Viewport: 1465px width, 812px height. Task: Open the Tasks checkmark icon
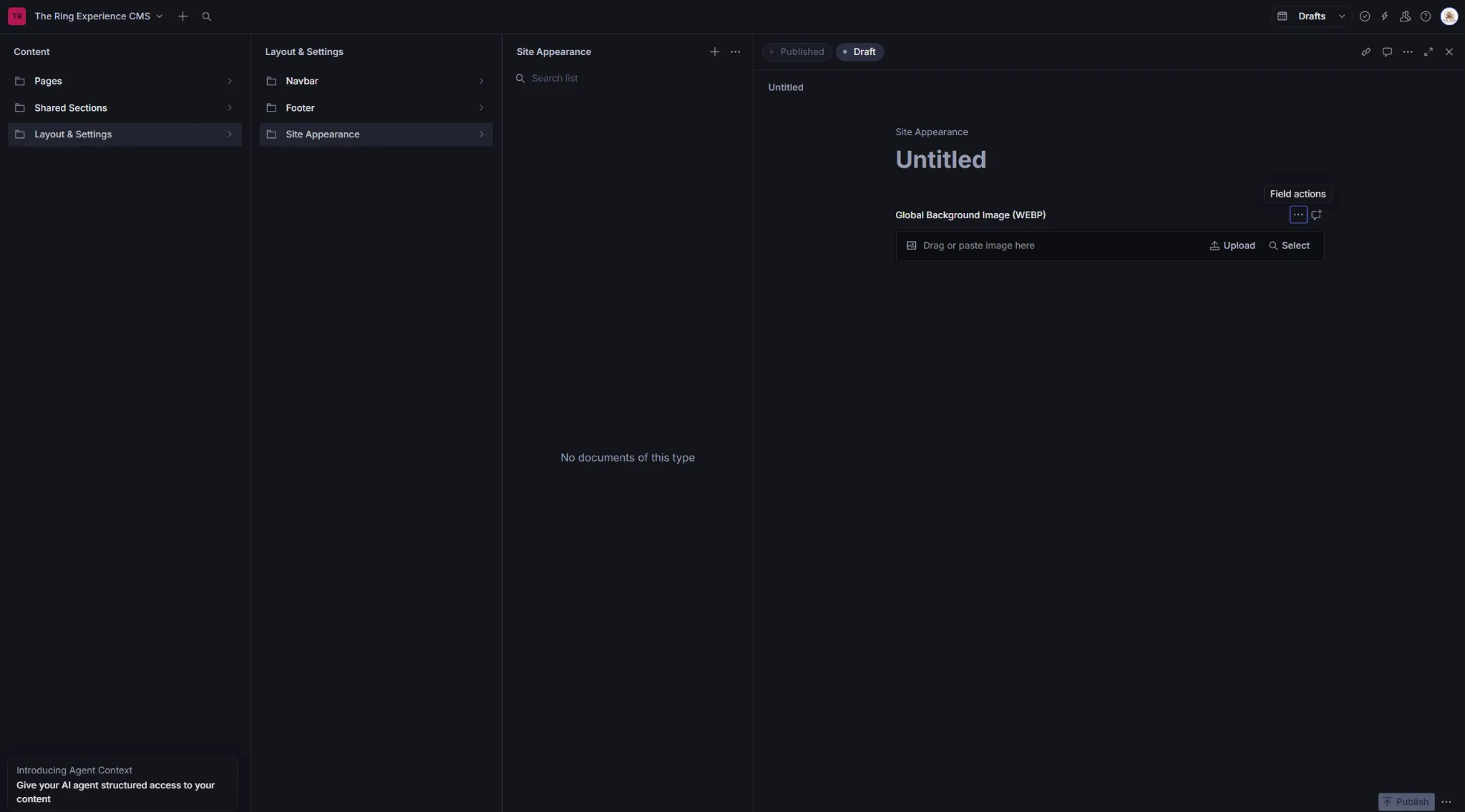(x=1364, y=16)
